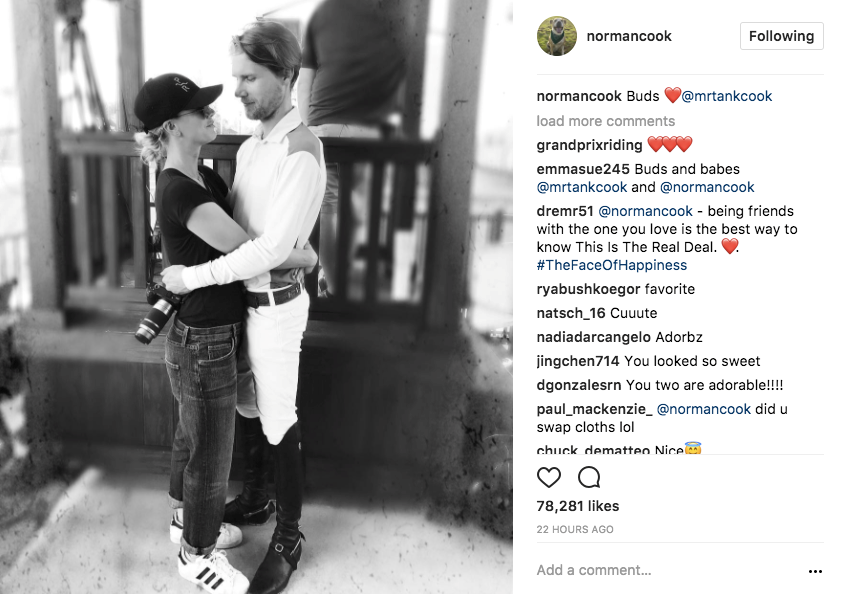Click the heart like icon

coord(549,477)
